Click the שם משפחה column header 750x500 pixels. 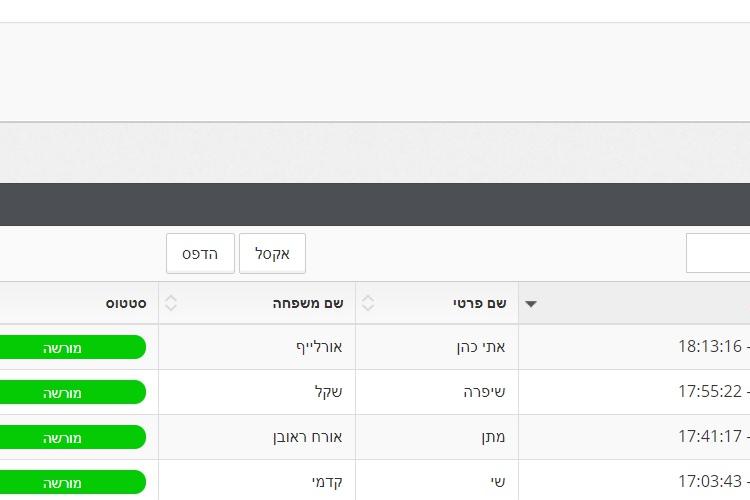click(x=257, y=303)
